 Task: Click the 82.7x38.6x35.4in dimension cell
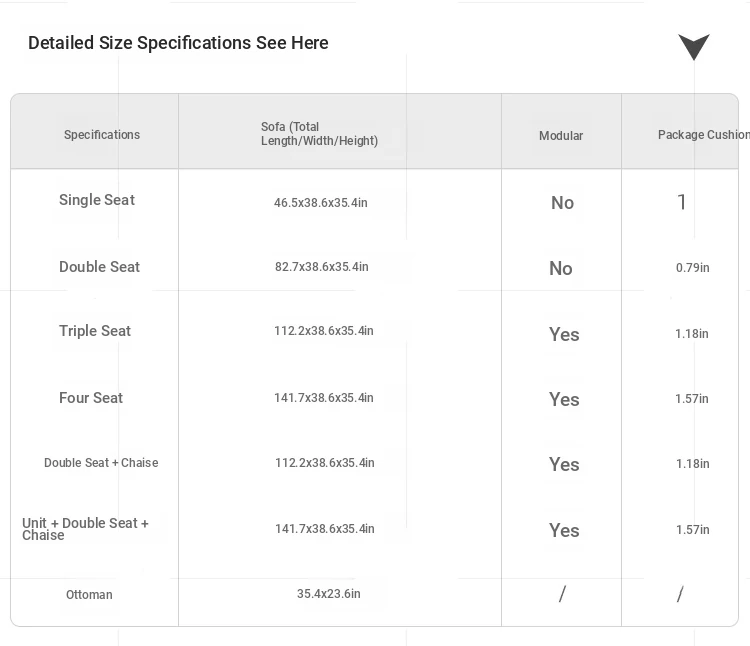[321, 267]
